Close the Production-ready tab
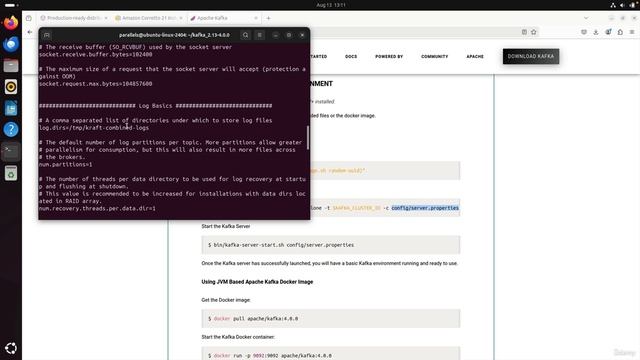The image size is (640, 360). pos(106,18)
